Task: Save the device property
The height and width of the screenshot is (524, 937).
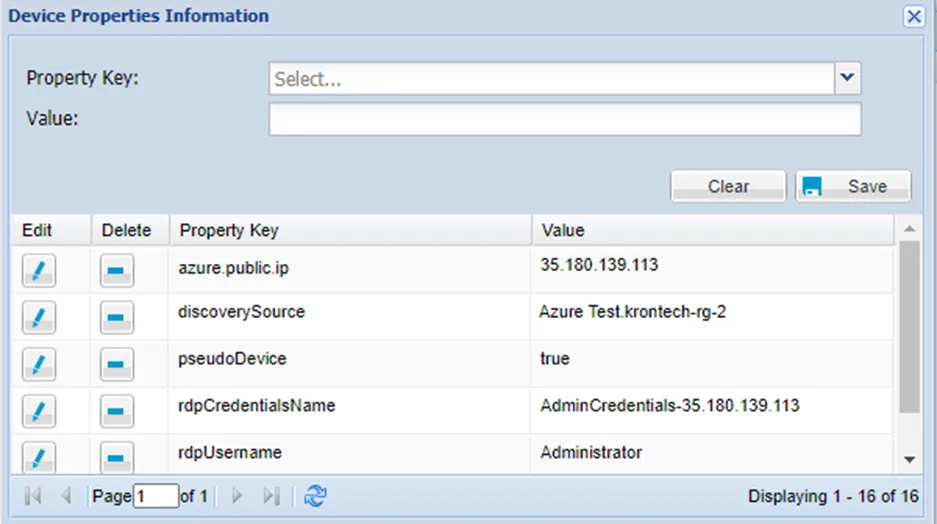Action: (853, 186)
